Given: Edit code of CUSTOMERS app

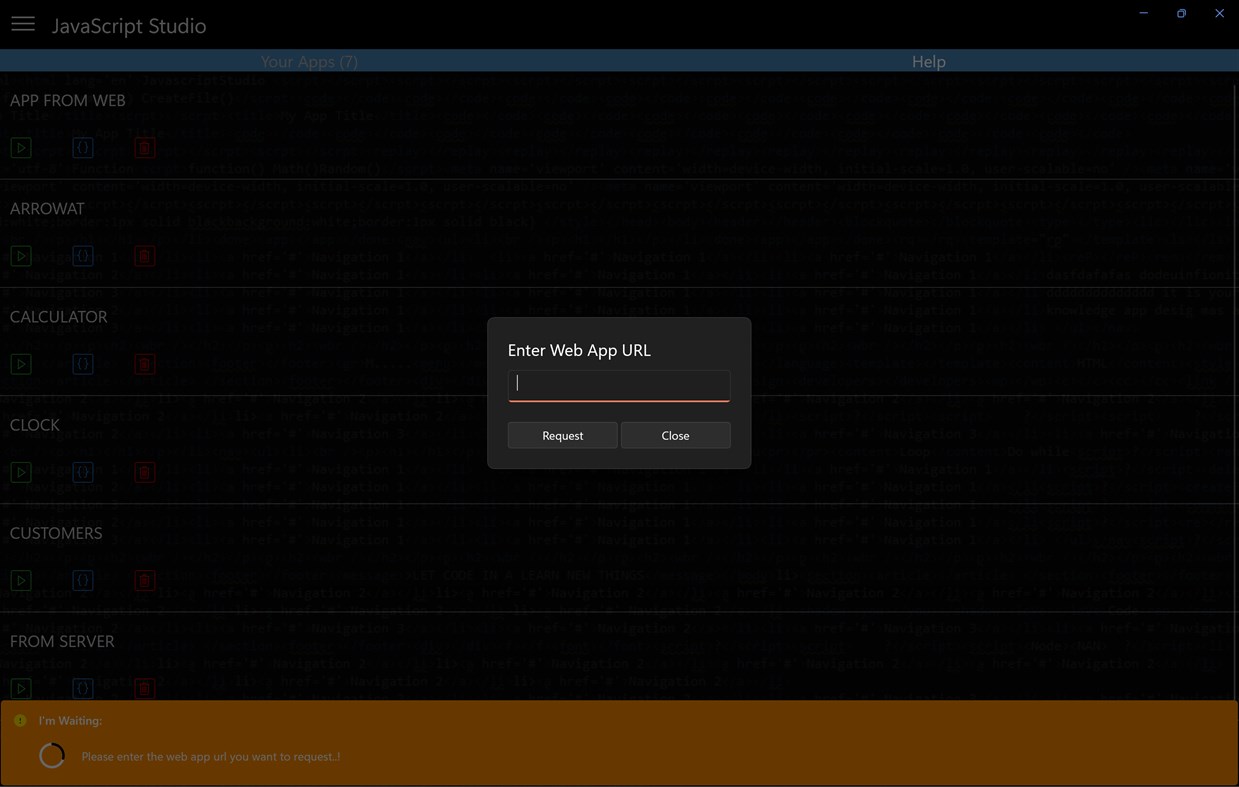Looking at the screenshot, I should pyautogui.click(x=83, y=580).
